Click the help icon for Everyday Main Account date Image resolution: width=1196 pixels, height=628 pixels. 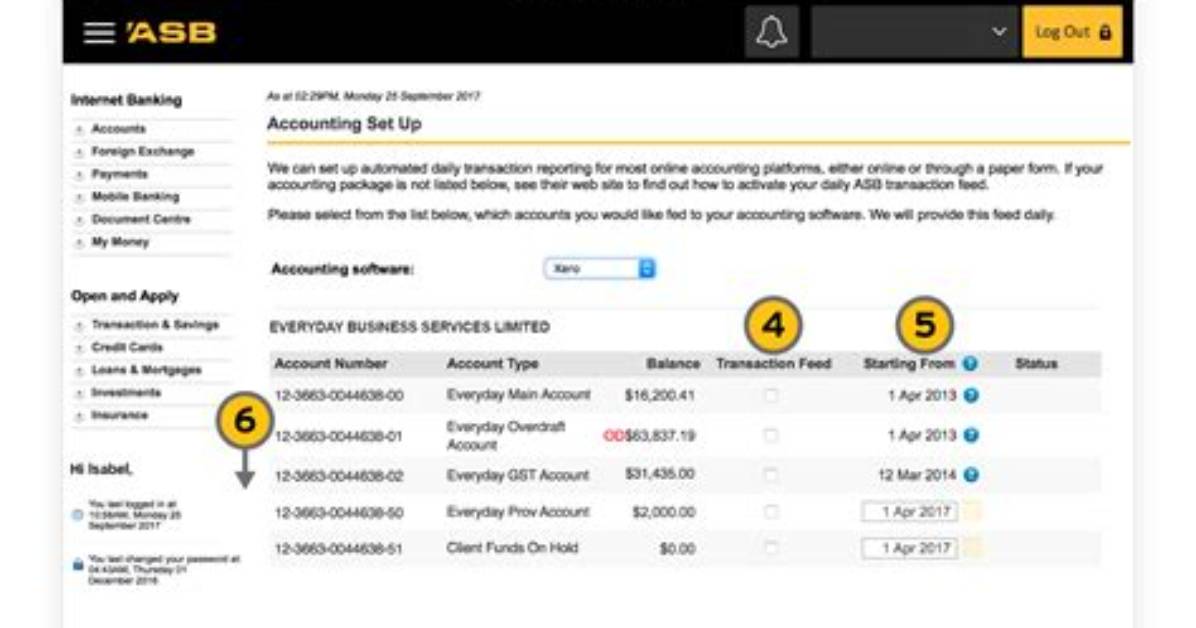pyautogui.click(x=971, y=395)
